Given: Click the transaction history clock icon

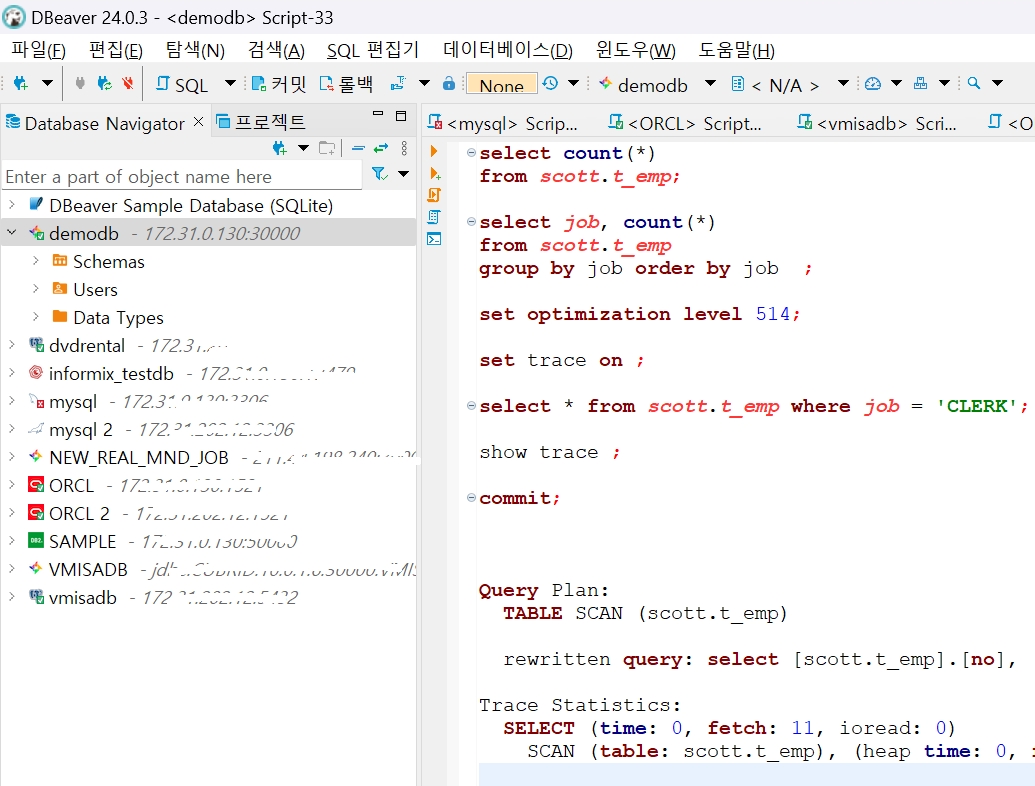Looking at the screenshot, I should 550,83.
